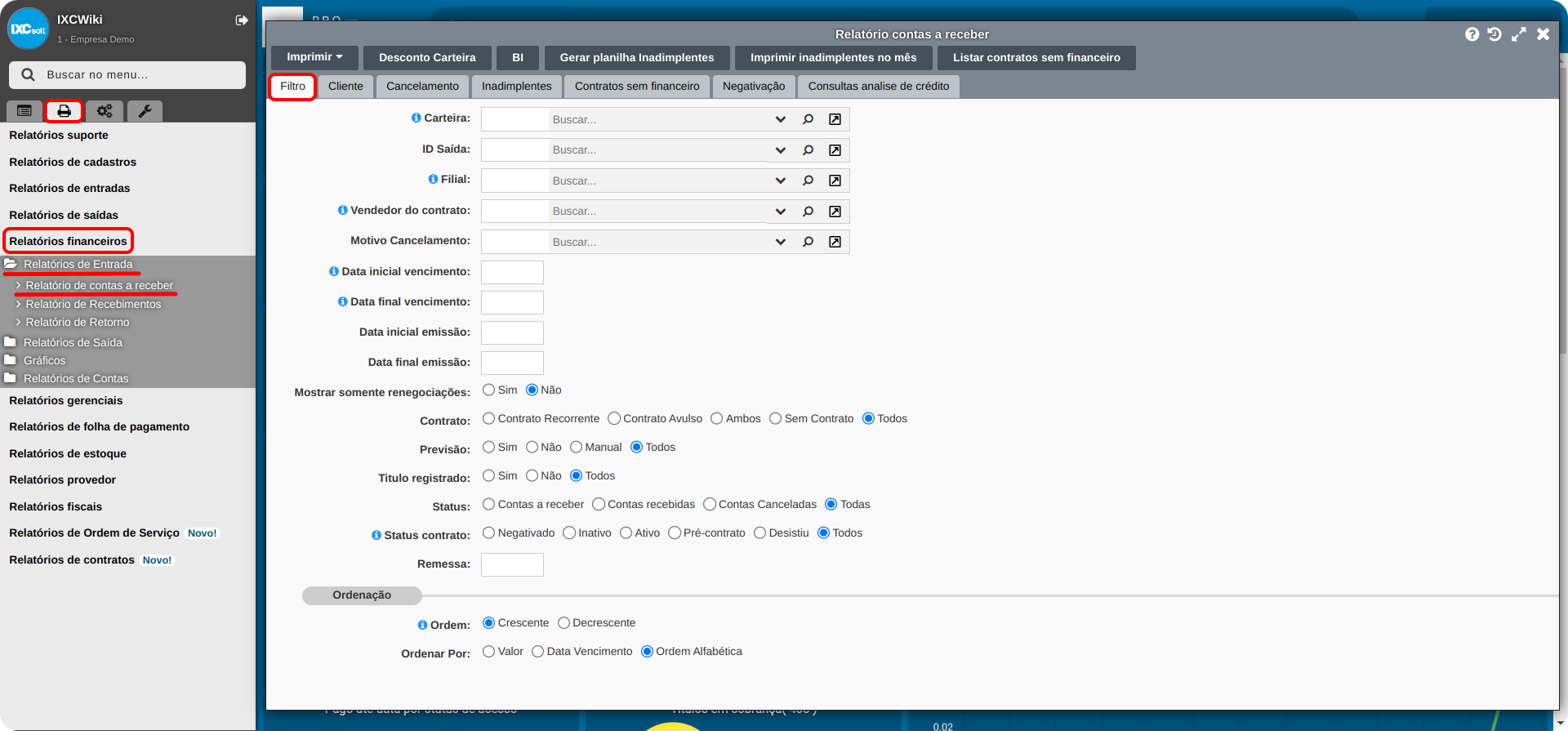Screen dimensions: 1568x731
Task: Open external link icon for Motivo Cancelamento
Action: point(835,242)
